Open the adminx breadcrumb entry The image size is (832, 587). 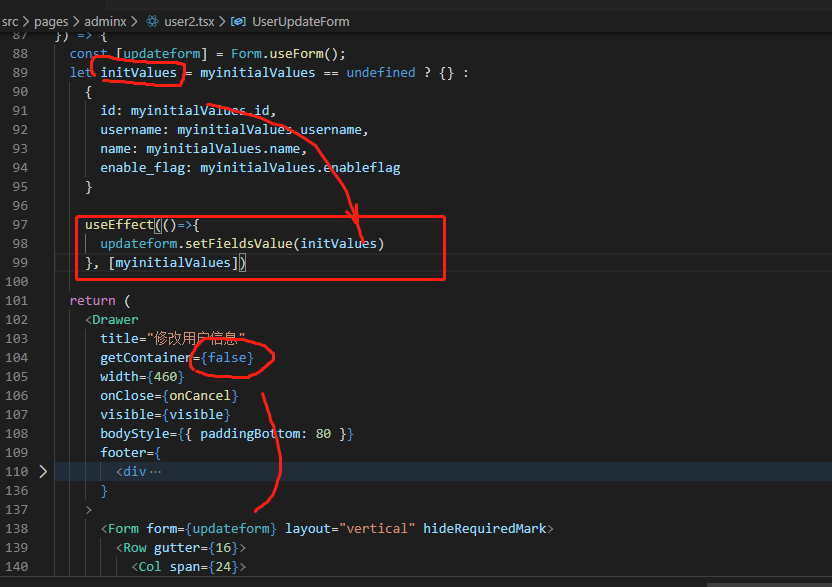104,21
